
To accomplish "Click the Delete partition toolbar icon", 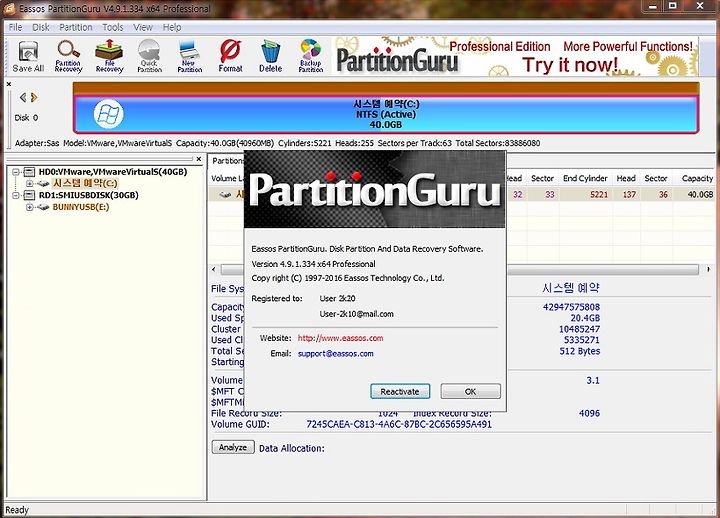I will click(x=270, y=56).
